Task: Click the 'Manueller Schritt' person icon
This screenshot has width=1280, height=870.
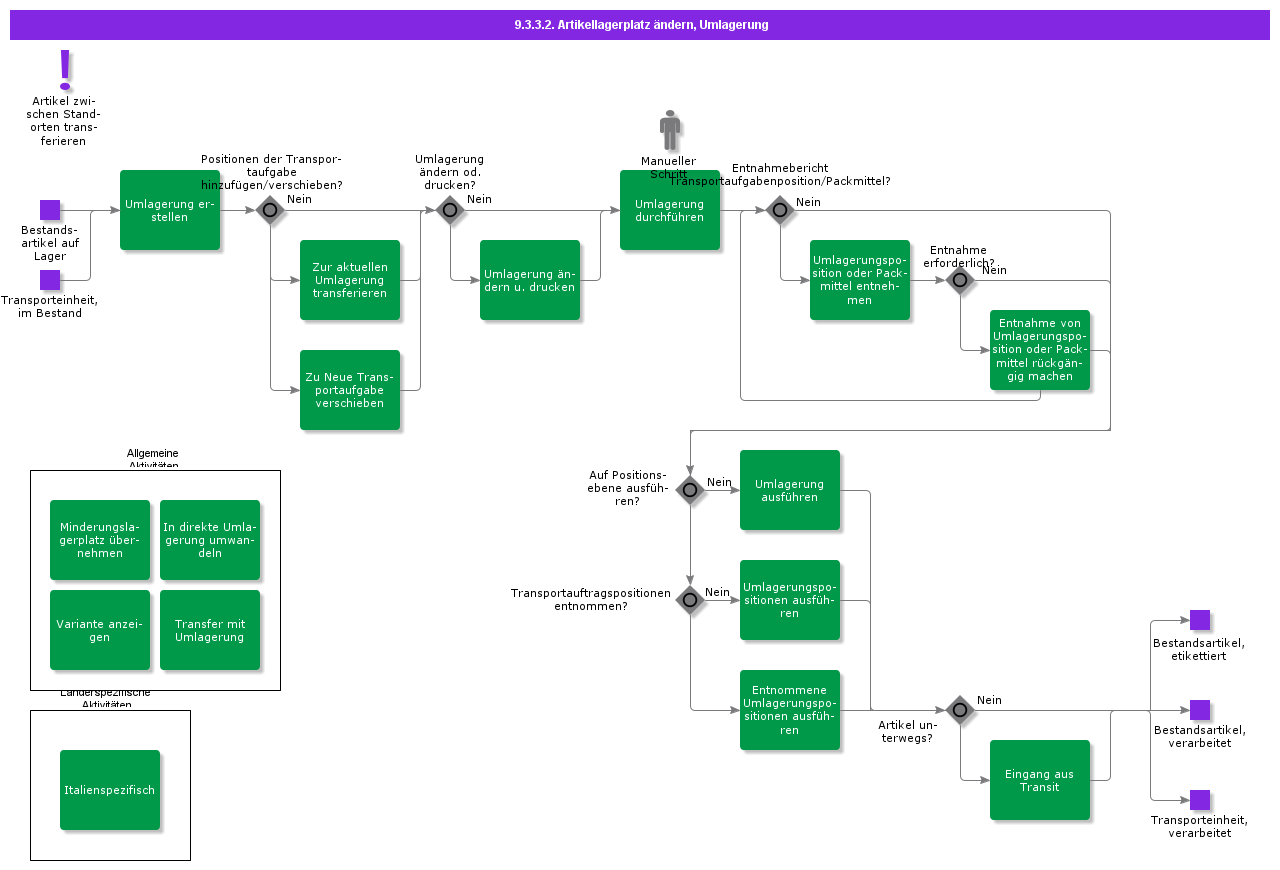Action: click(x=670, y=130)
